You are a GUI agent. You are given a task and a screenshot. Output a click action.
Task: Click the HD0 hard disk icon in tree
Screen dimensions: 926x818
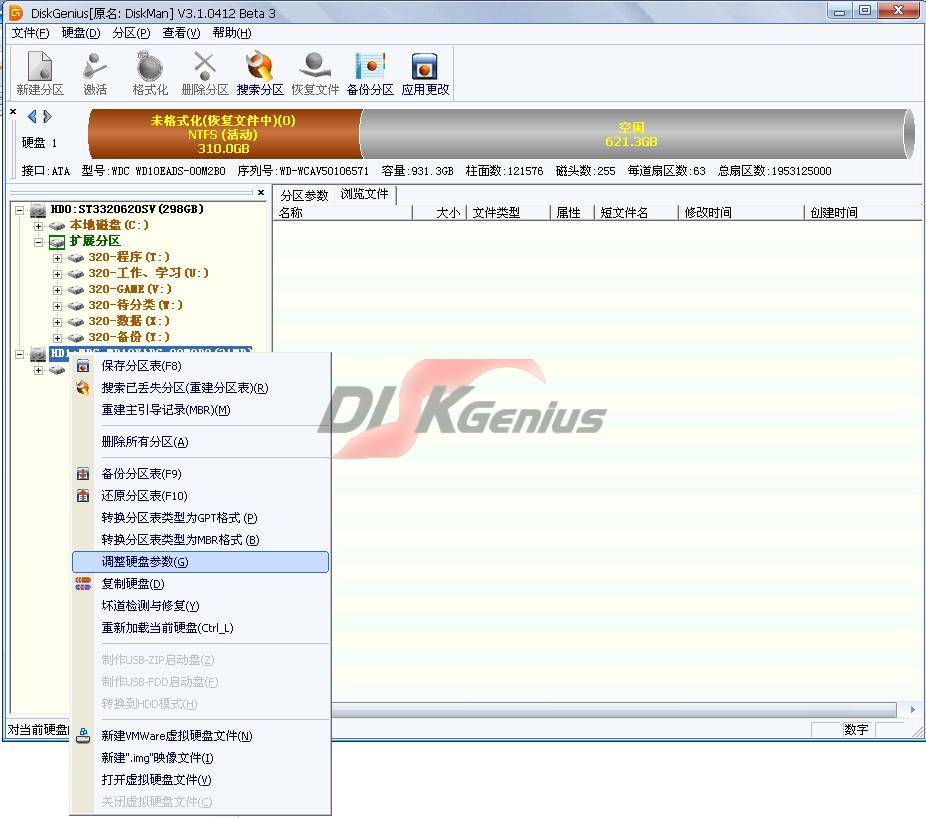(x=38, y=210)
